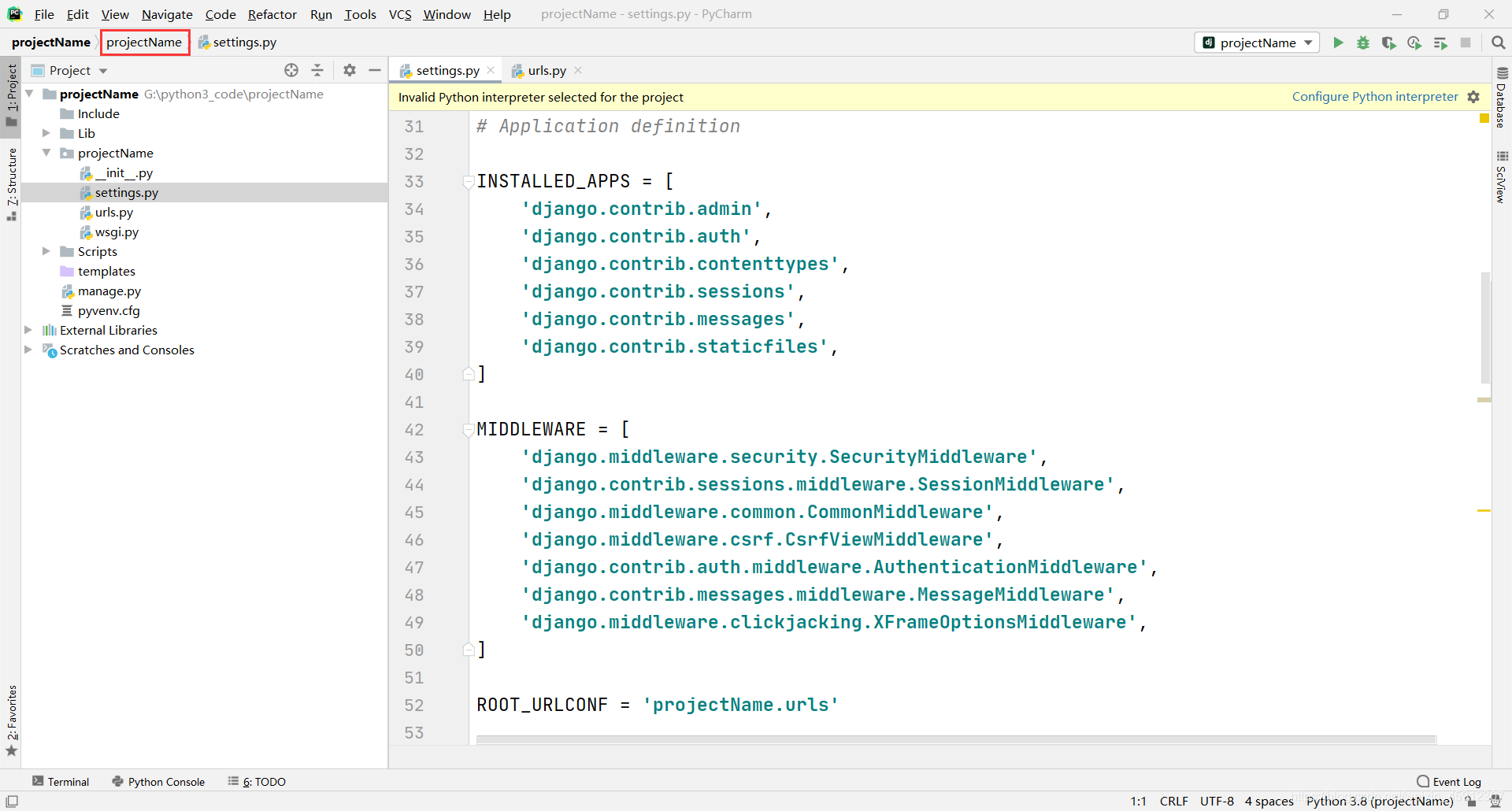1512x811 pixels.
Task: Fold the INSTALLED_APPS list
Action: [469, 182]
